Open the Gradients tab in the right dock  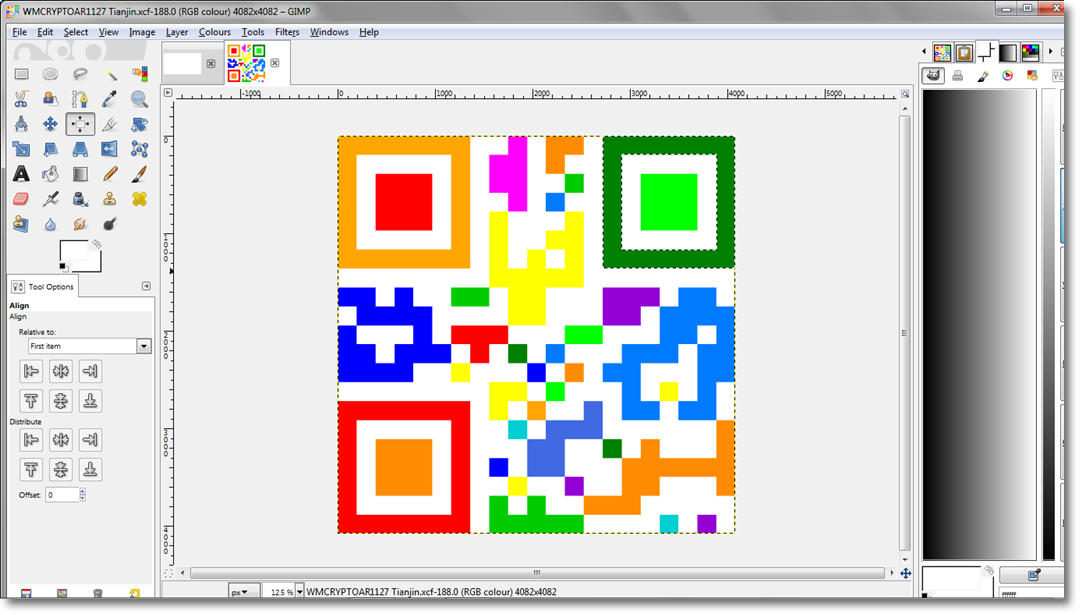[x=1008, y=52]
